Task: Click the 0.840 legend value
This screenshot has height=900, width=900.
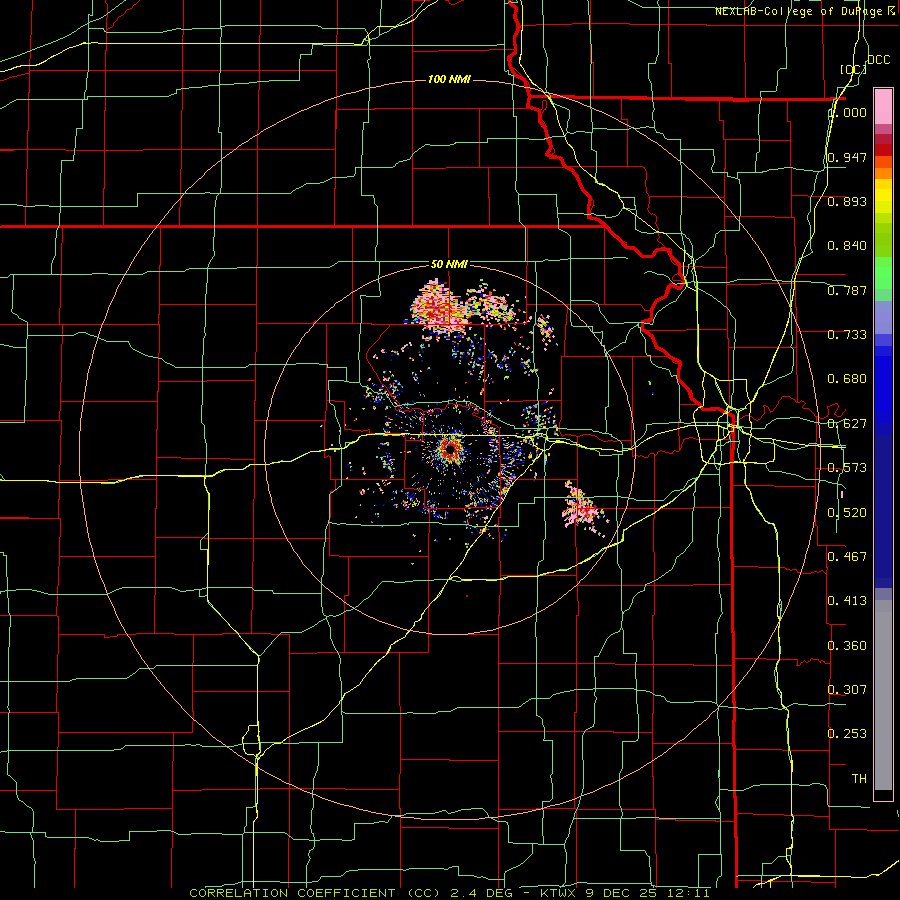Action: coord(847,246)
